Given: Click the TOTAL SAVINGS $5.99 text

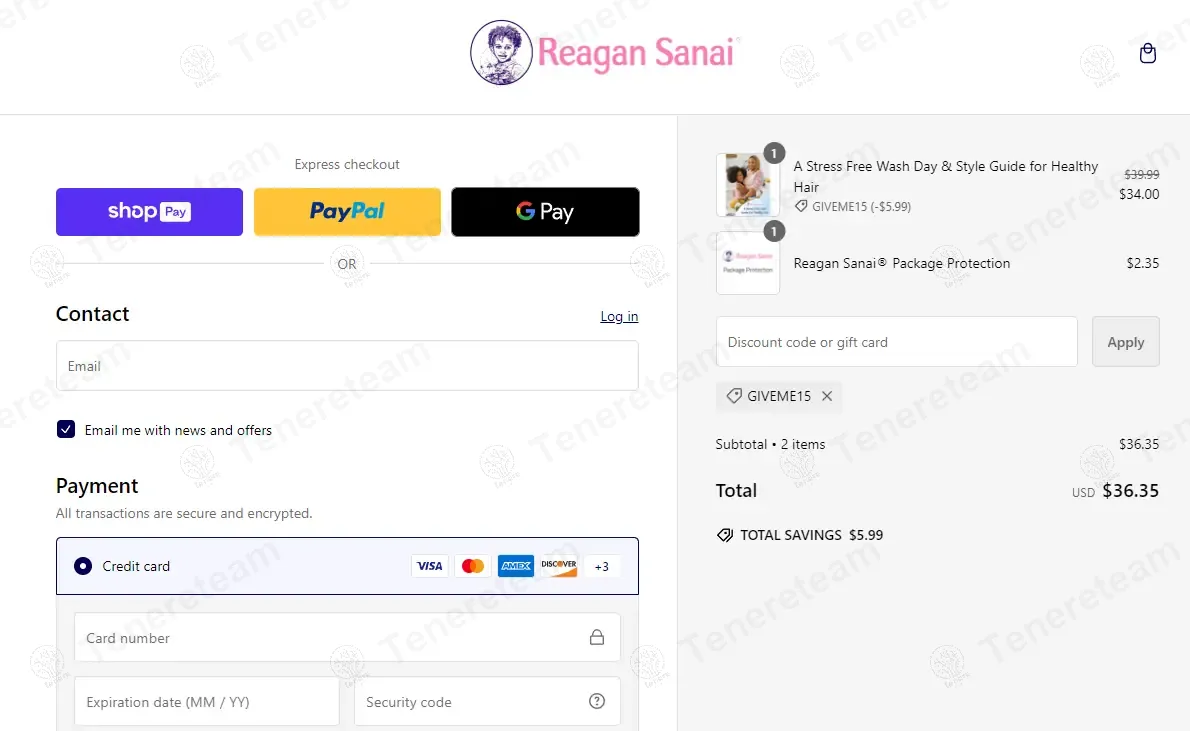Looking at the screenshot, I should click(x=811, y=535).
